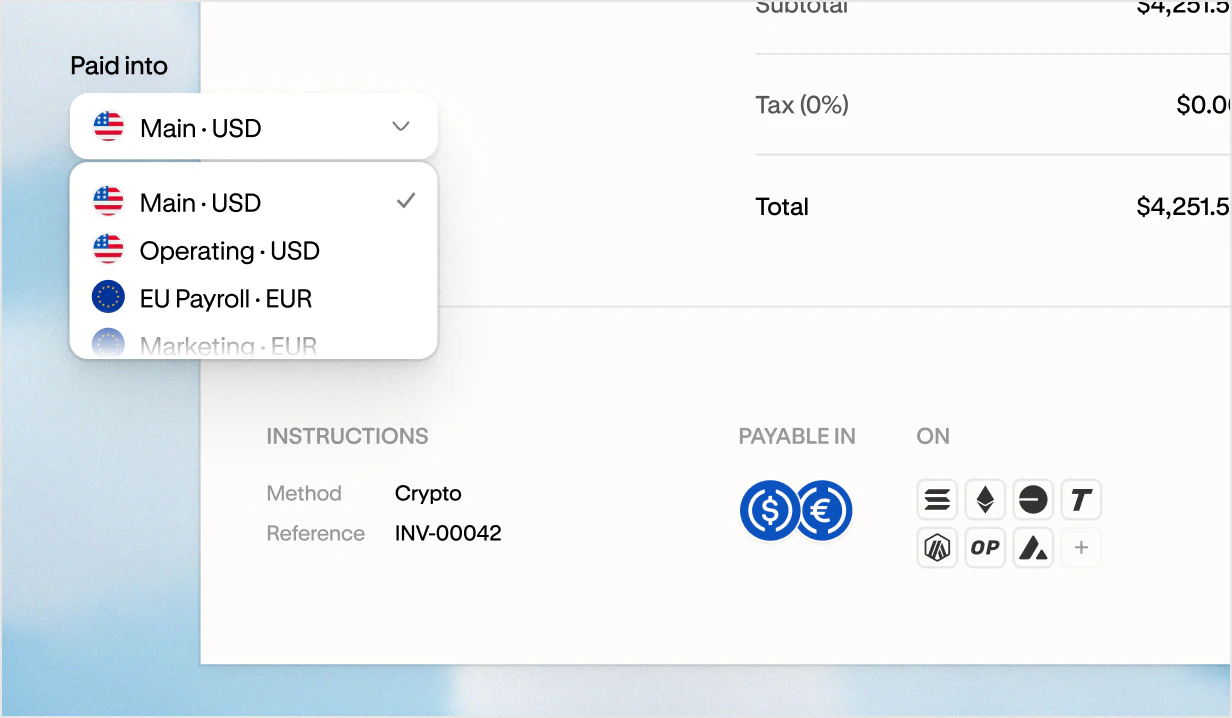Choose the Marketing · EUR account option
Screen dimensions: 1232x718
point(254,344)
